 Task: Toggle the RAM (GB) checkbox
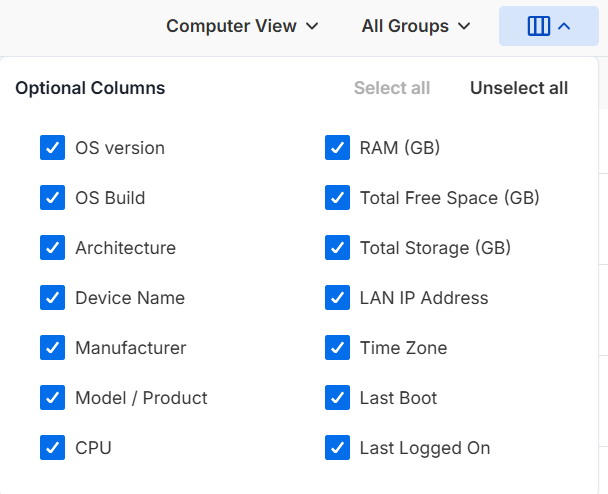click(x=337, y=147)
